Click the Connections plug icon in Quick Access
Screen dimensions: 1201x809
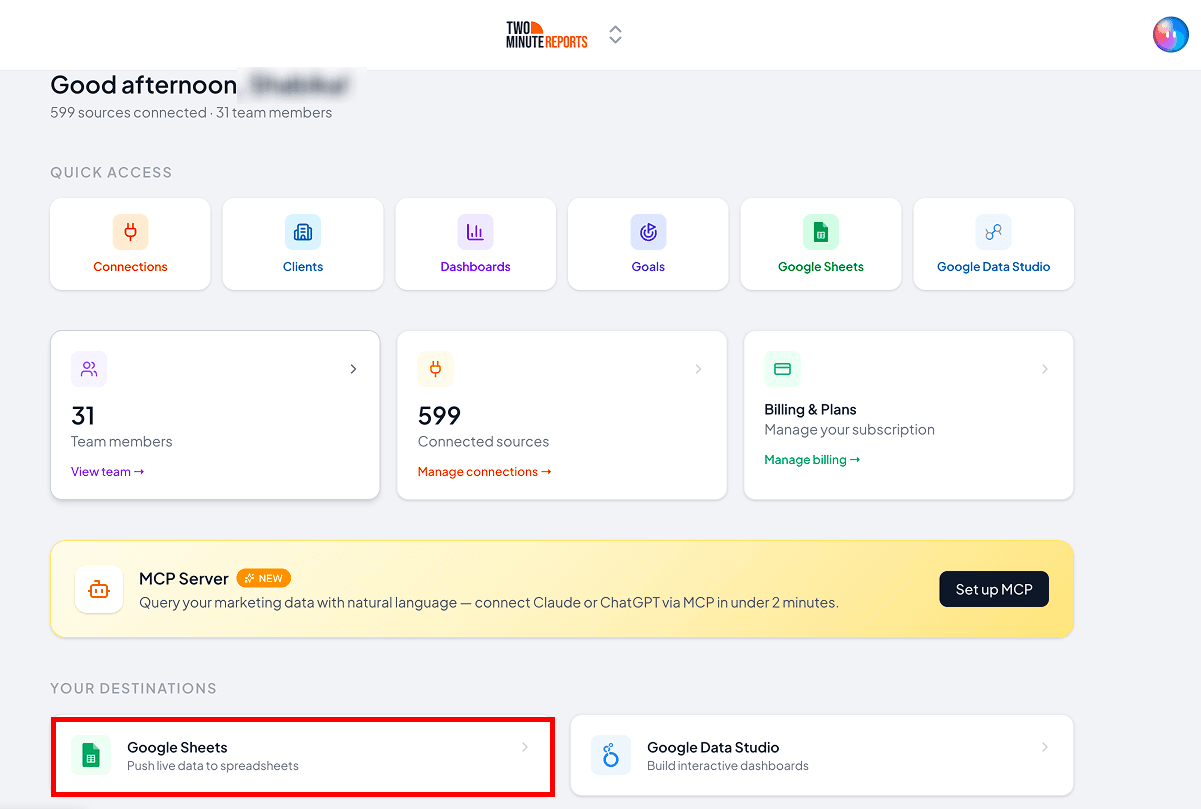130,232
